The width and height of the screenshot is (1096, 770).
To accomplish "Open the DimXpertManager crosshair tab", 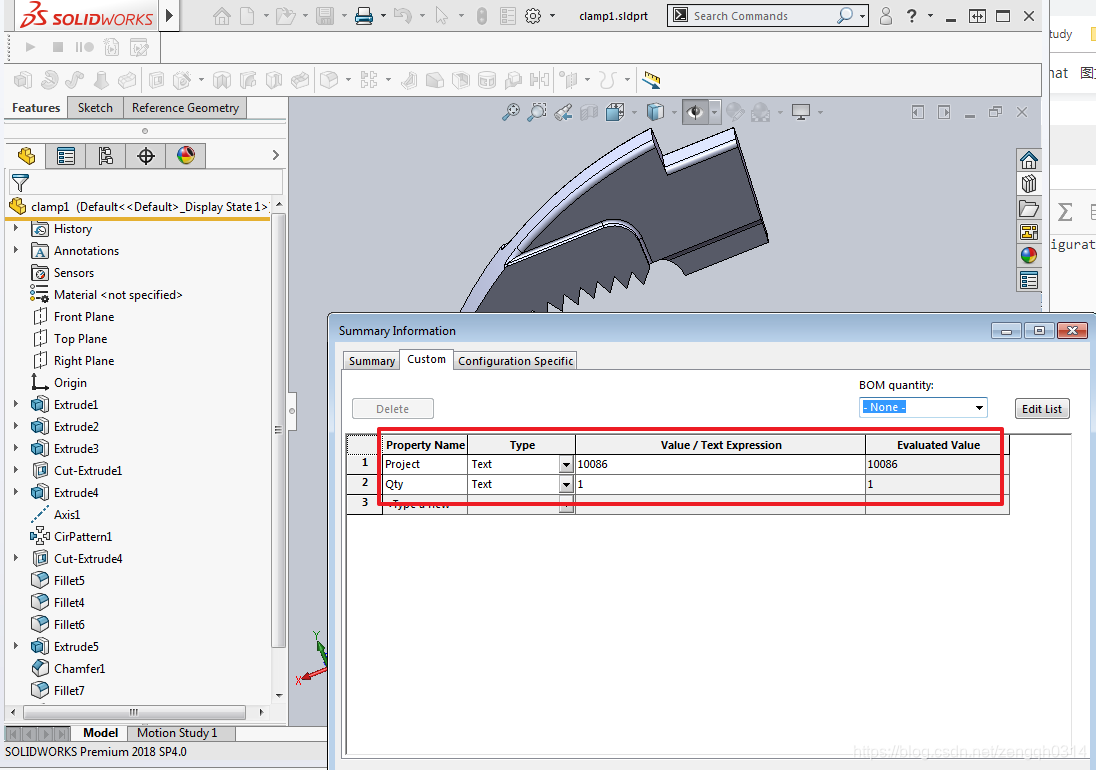I will [x=145, y=156].
